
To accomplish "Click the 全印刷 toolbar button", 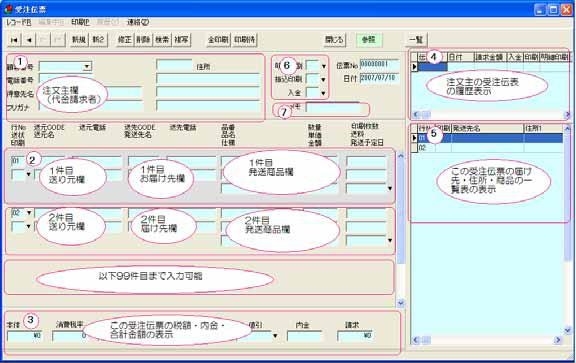I will pyautogui.click(x=219, y=40).
